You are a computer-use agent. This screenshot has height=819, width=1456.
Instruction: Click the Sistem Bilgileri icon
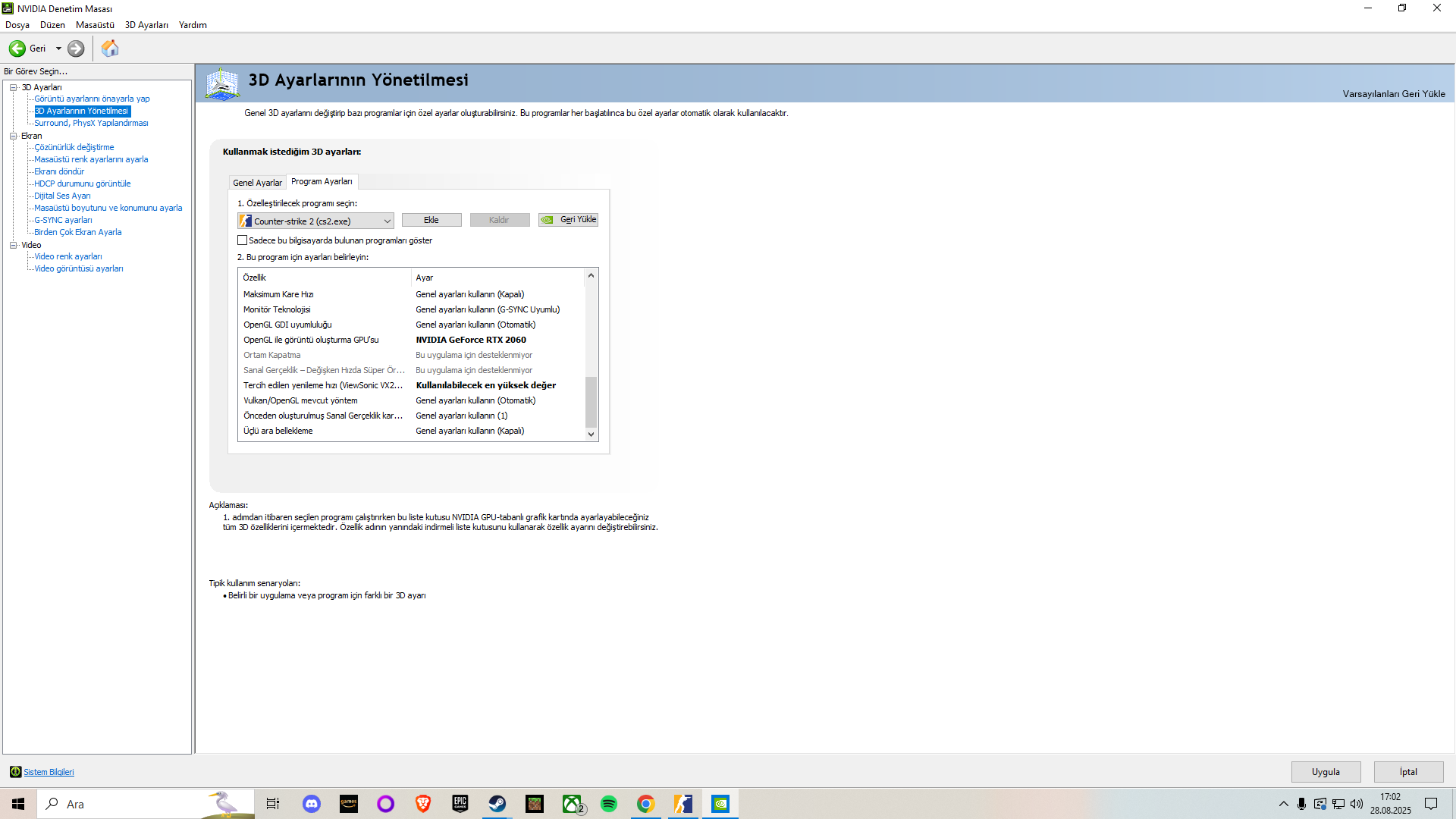(x=15, y=772)
